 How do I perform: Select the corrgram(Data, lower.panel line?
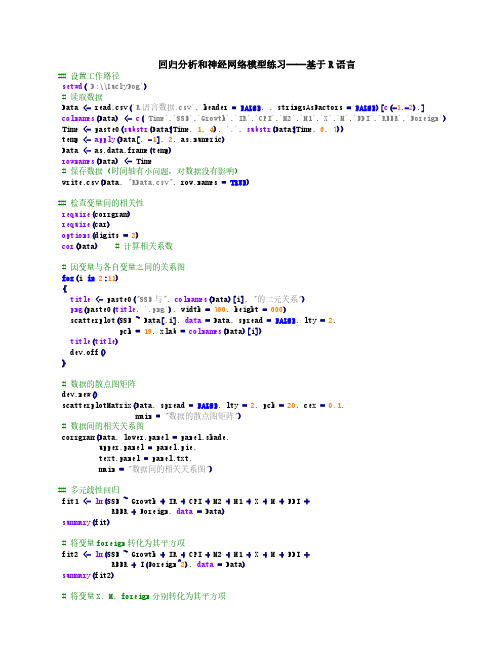[x=145, y=437]
